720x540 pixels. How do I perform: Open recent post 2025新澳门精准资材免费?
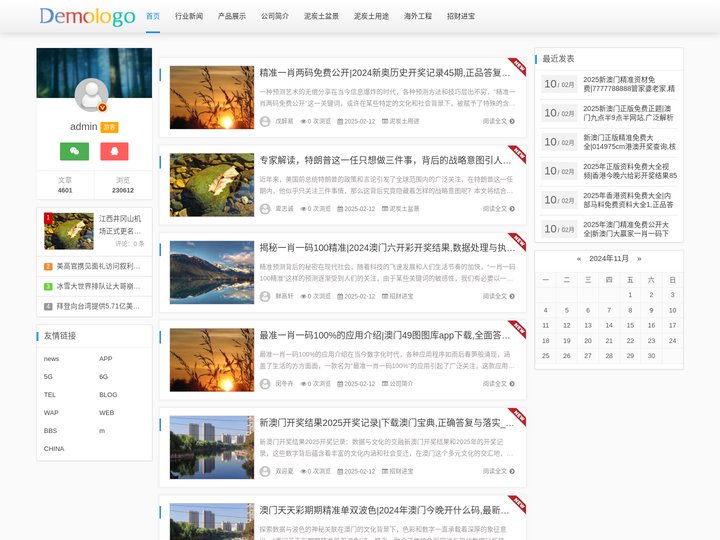pos(629,84)
